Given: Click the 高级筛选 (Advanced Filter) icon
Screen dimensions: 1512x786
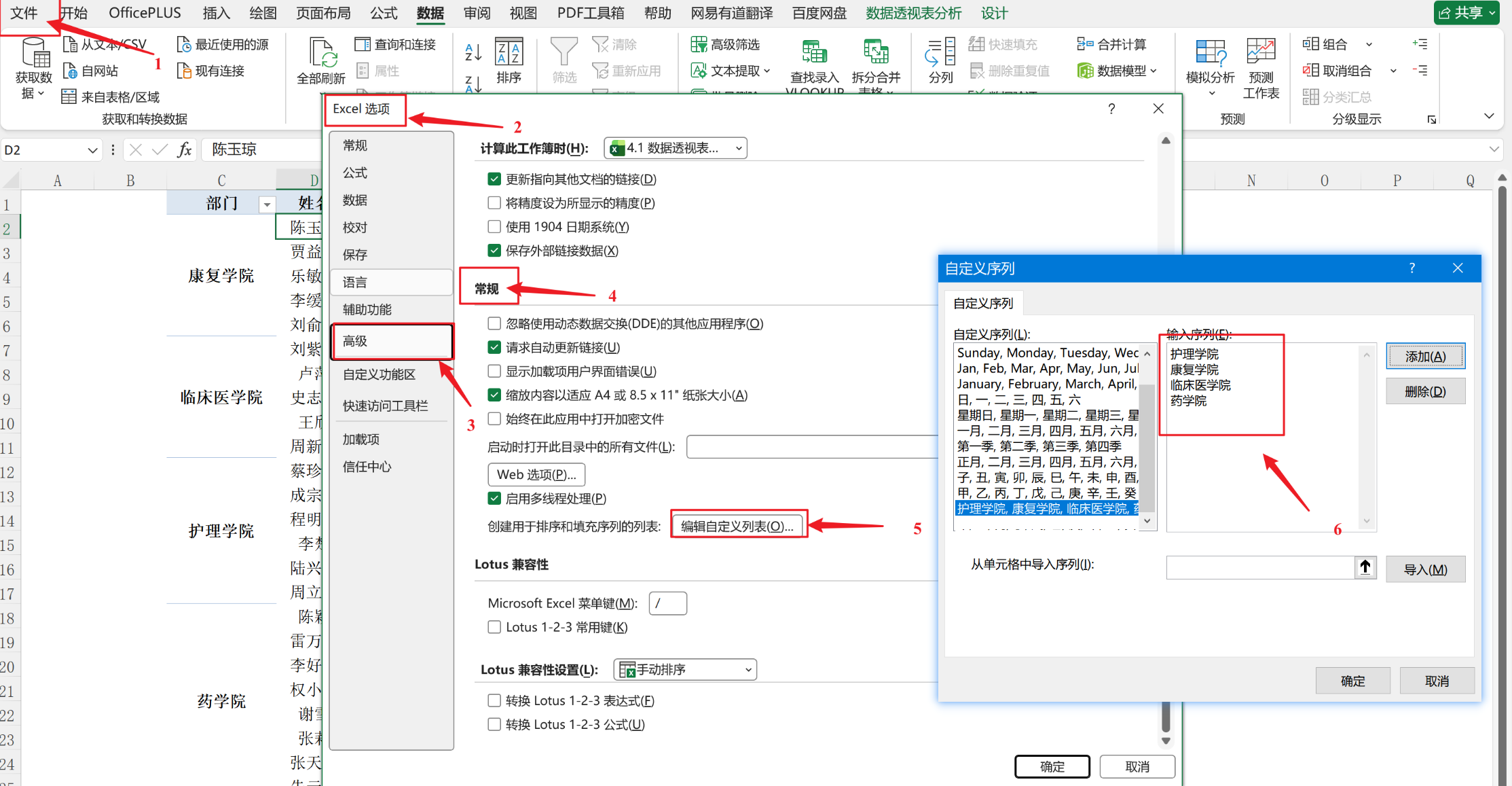Looking at the screenshot, I should 699,45.
